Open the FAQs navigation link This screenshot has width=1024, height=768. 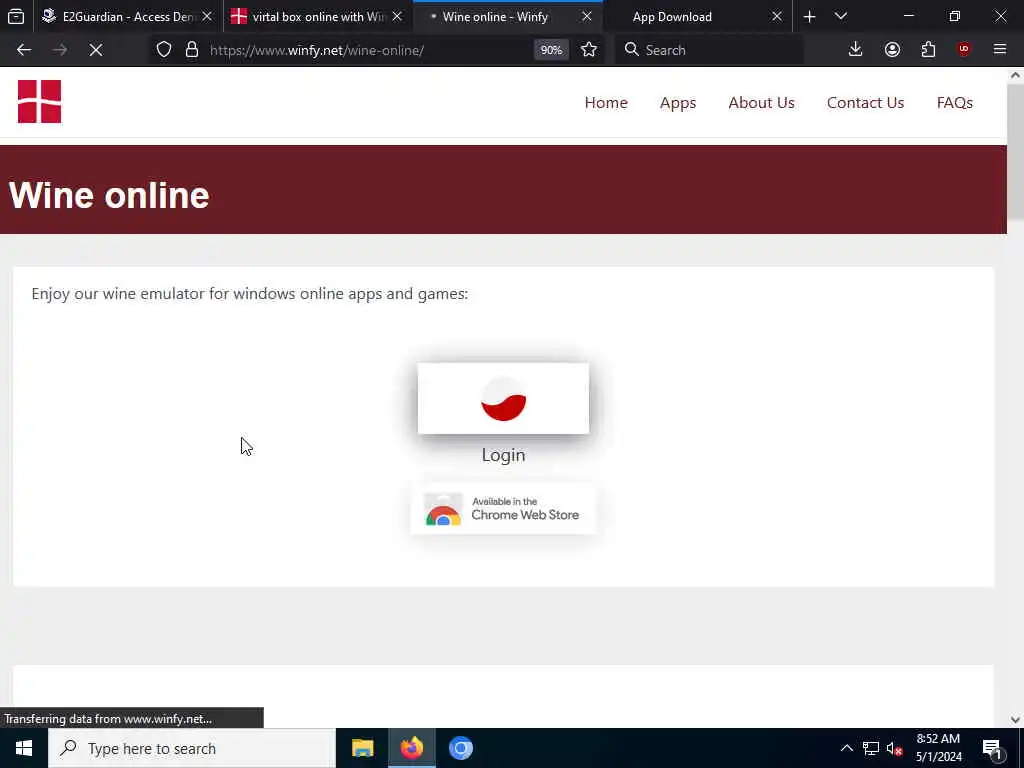(x=955, y=103)
